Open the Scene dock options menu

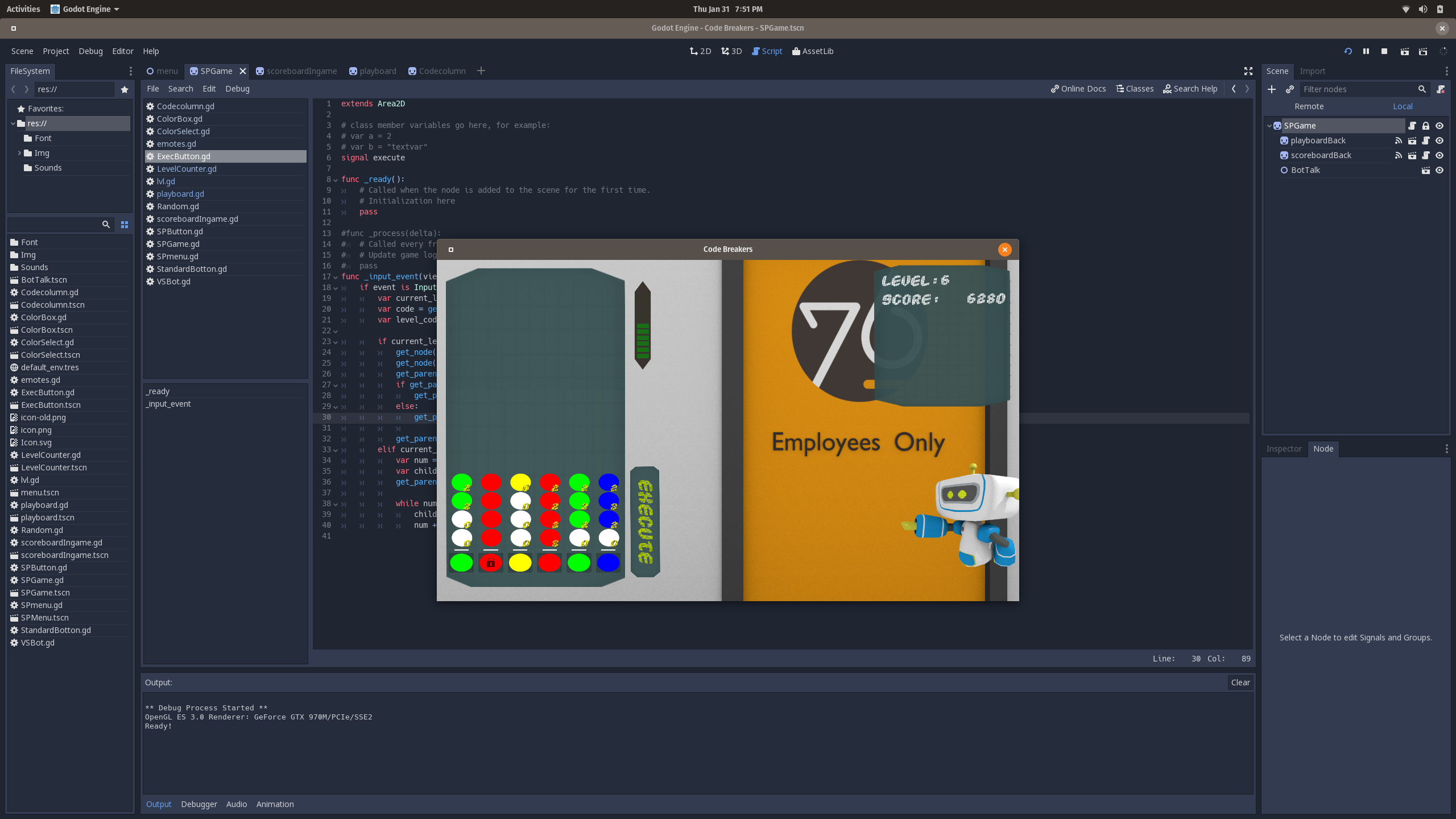tap(1447, 71)
